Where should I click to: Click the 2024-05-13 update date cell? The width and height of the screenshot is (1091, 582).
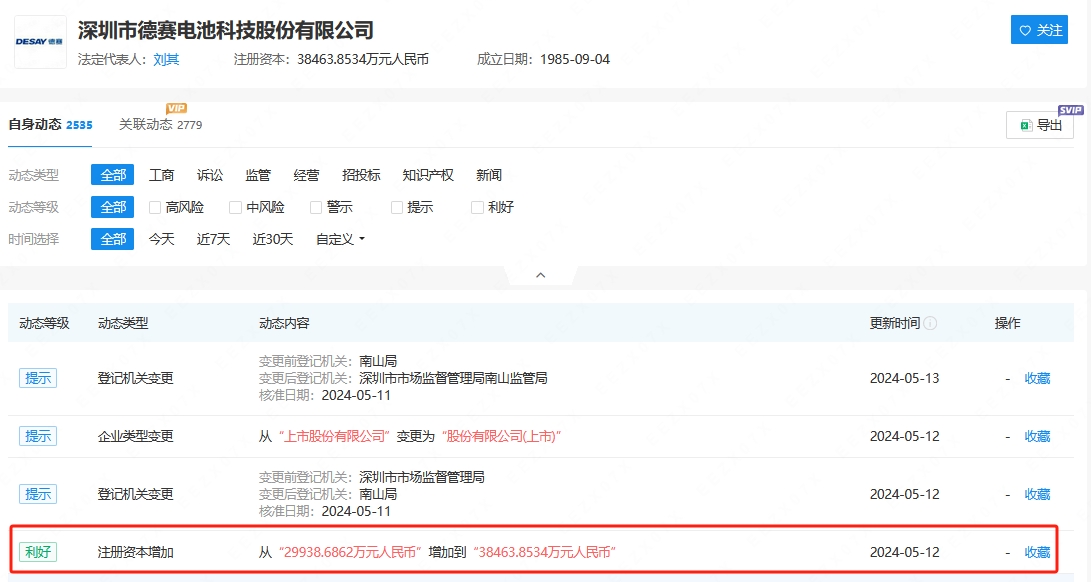coord(905,378)
